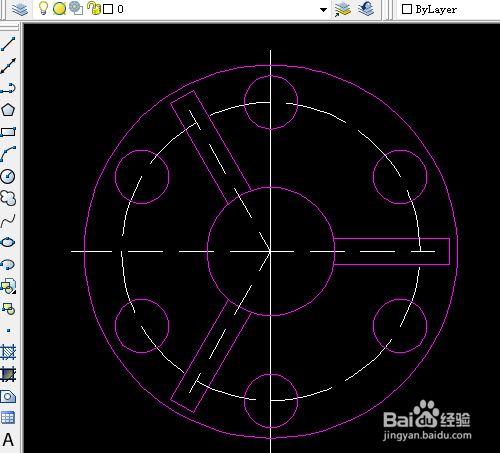
Task: Select the Revision Cloud tool
Action: (8, 198)
